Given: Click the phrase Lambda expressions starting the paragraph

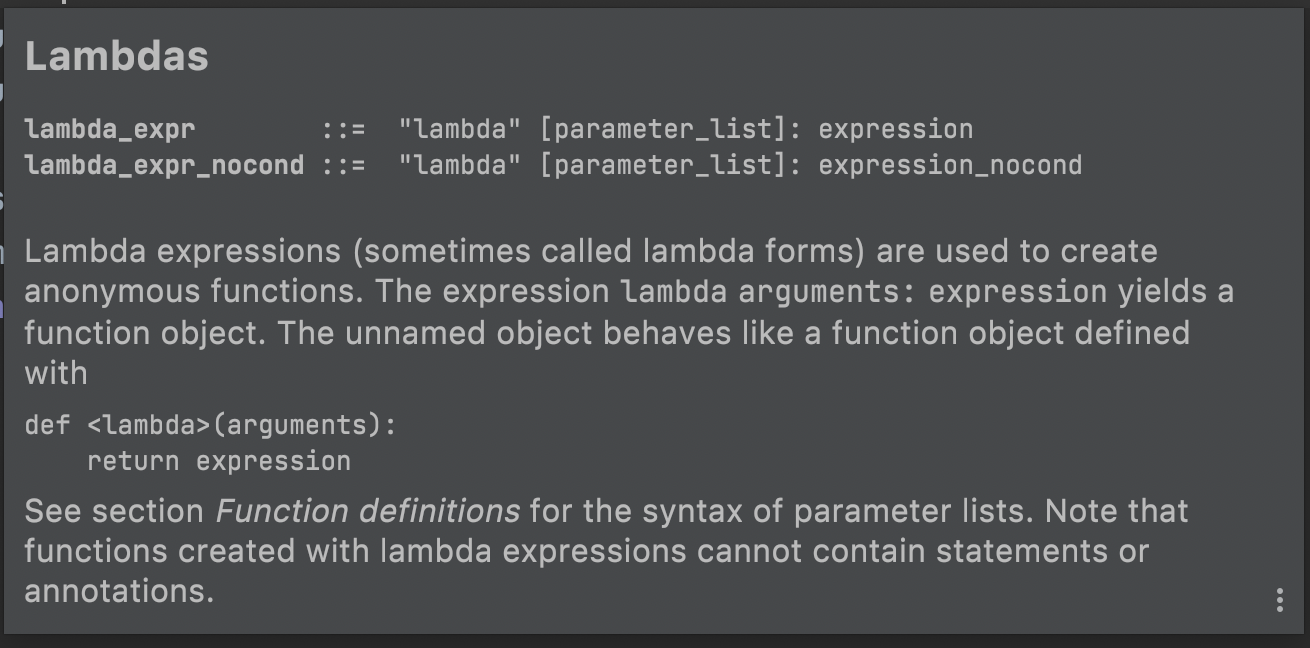Looking at the screenshot, I should [x=183, y=251].
